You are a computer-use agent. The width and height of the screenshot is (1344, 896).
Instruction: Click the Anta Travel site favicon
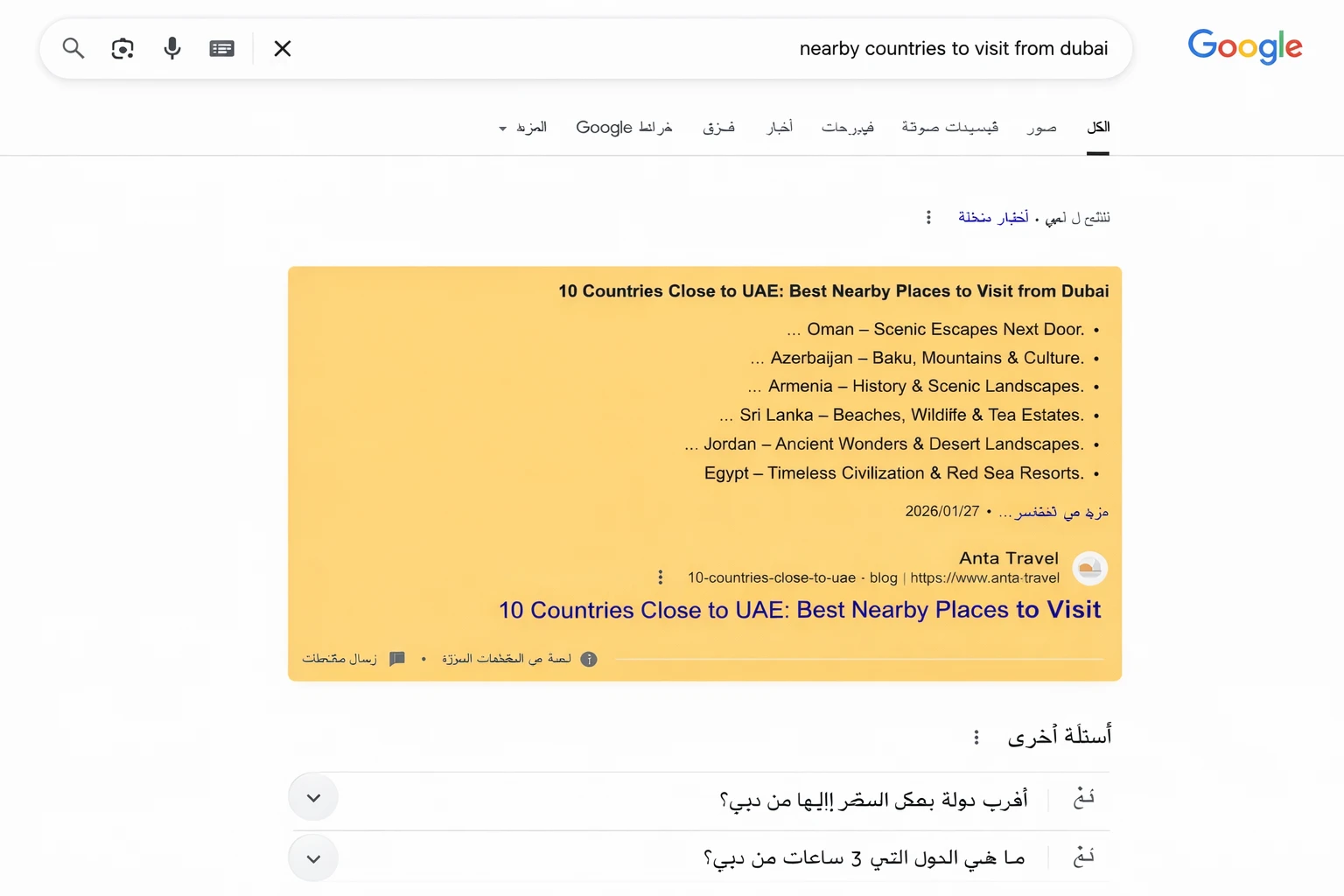point(1089,568)
